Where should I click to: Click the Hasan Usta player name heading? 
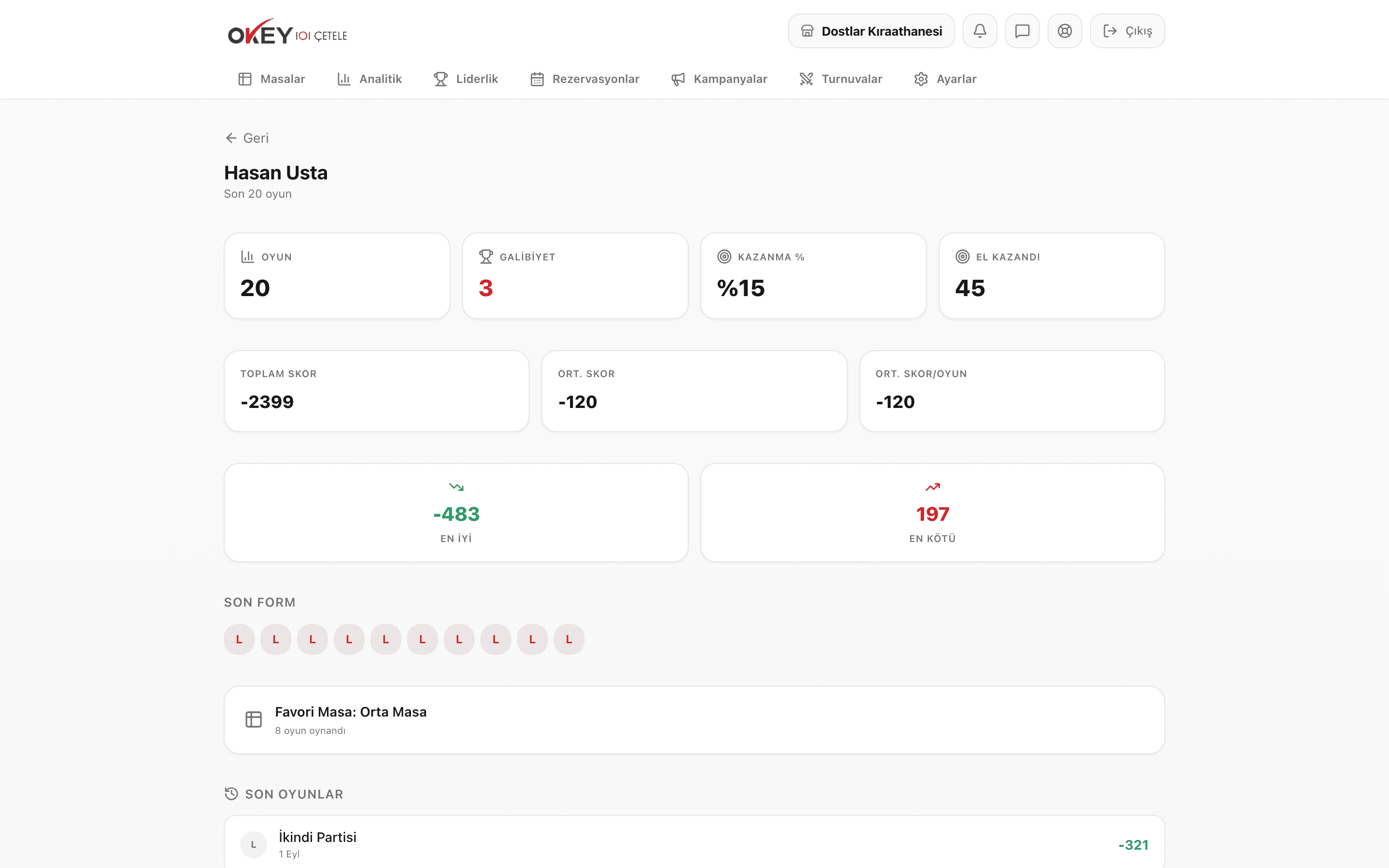click(x=275, y=173)
